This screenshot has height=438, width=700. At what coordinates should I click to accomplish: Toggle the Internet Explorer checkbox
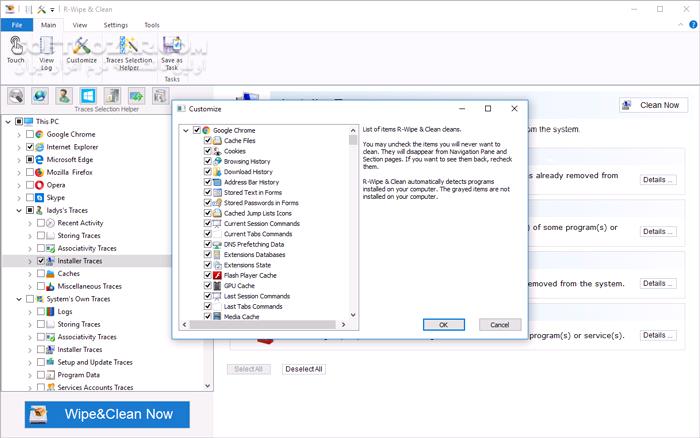[x=29, y=147]
